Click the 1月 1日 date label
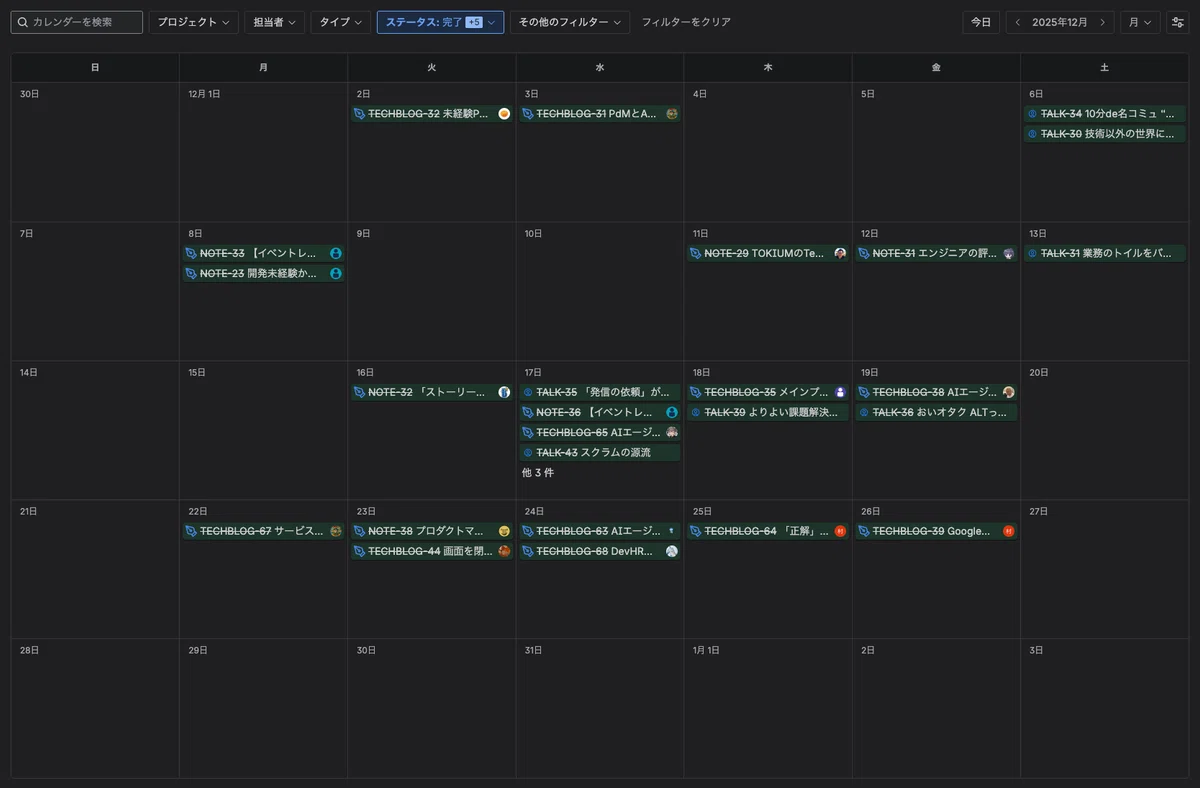Image resolution: width=1200 pixels, height=788 pixels. pyautogui.click(x=706, y=650)
